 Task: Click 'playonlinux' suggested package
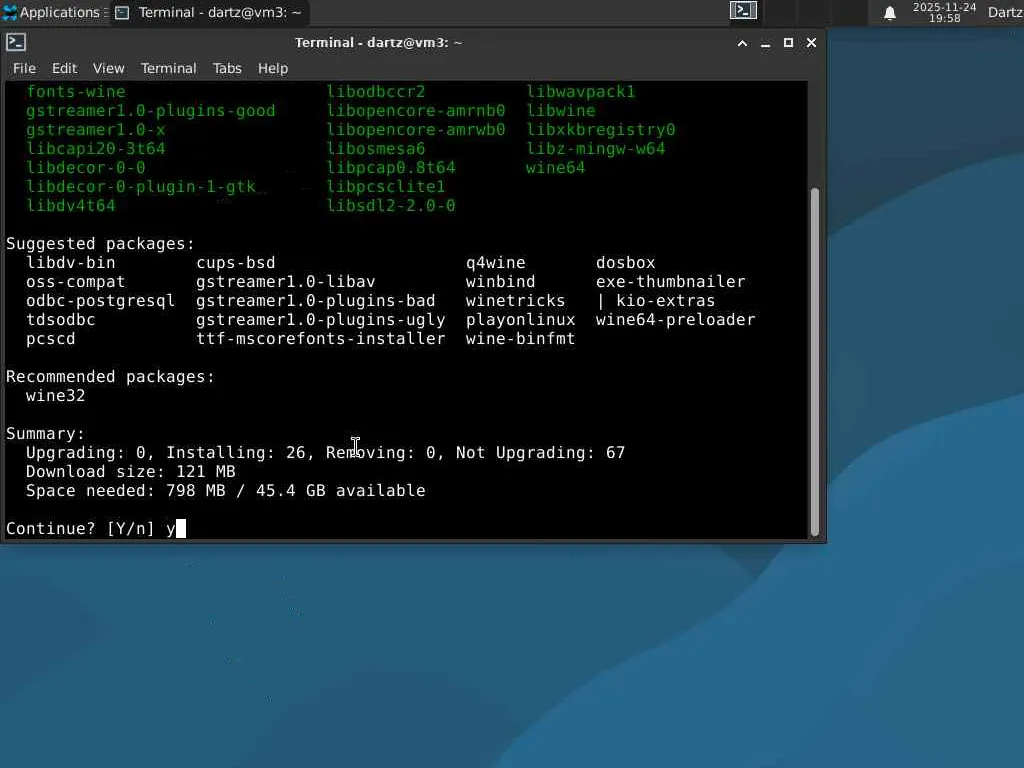click(x=520, y=319)
